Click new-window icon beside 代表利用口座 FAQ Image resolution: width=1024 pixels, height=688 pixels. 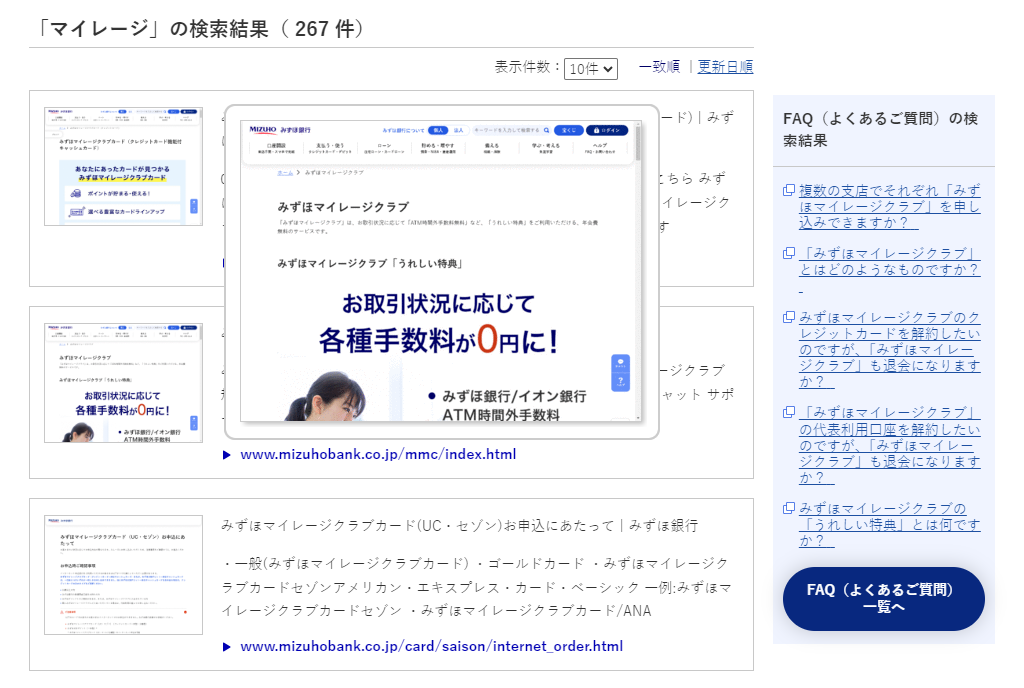click(x=789, y=413)
